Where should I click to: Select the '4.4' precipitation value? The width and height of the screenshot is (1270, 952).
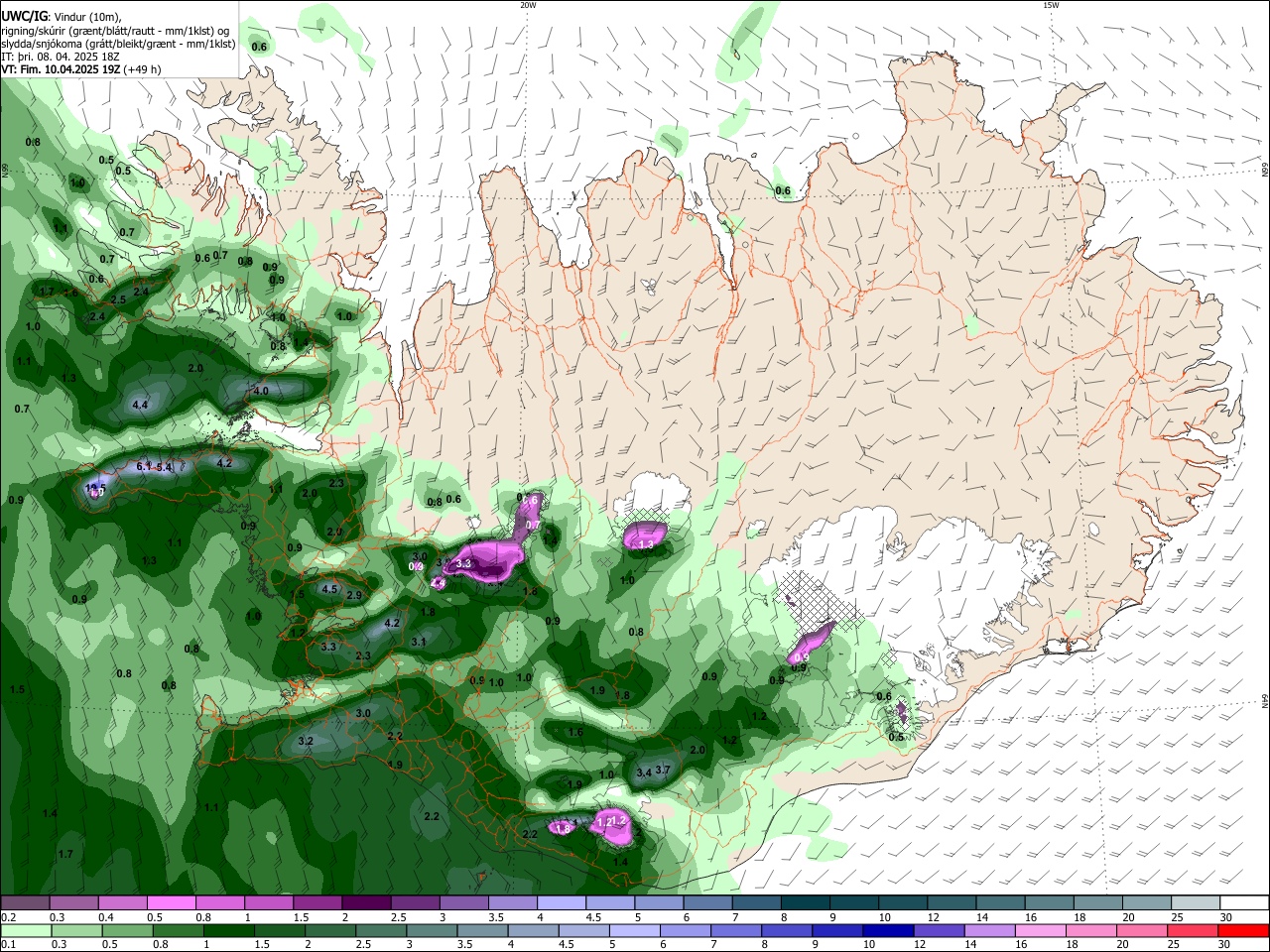tap(140, 405)
